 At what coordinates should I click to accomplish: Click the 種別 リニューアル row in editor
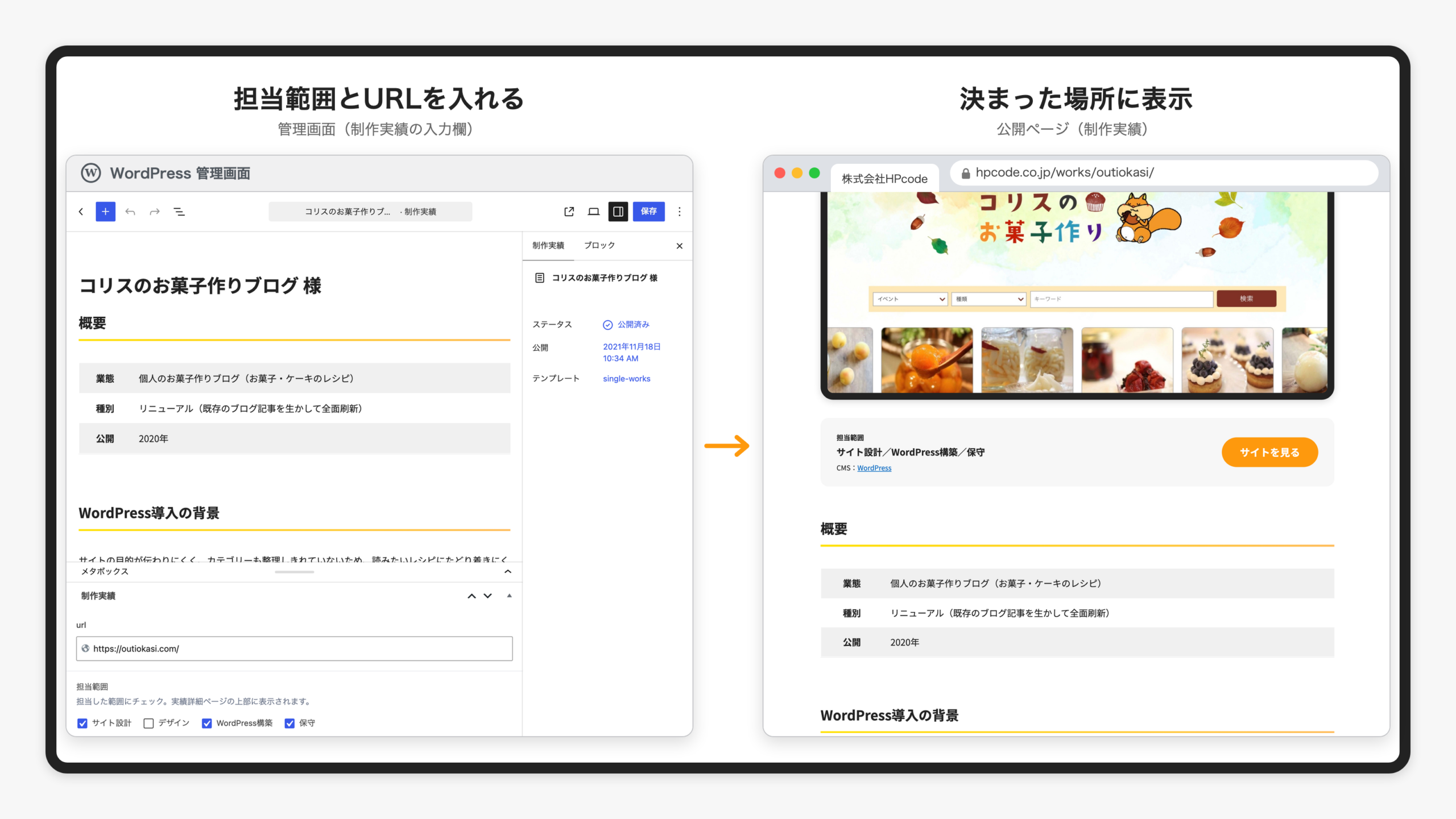(294, 408)
